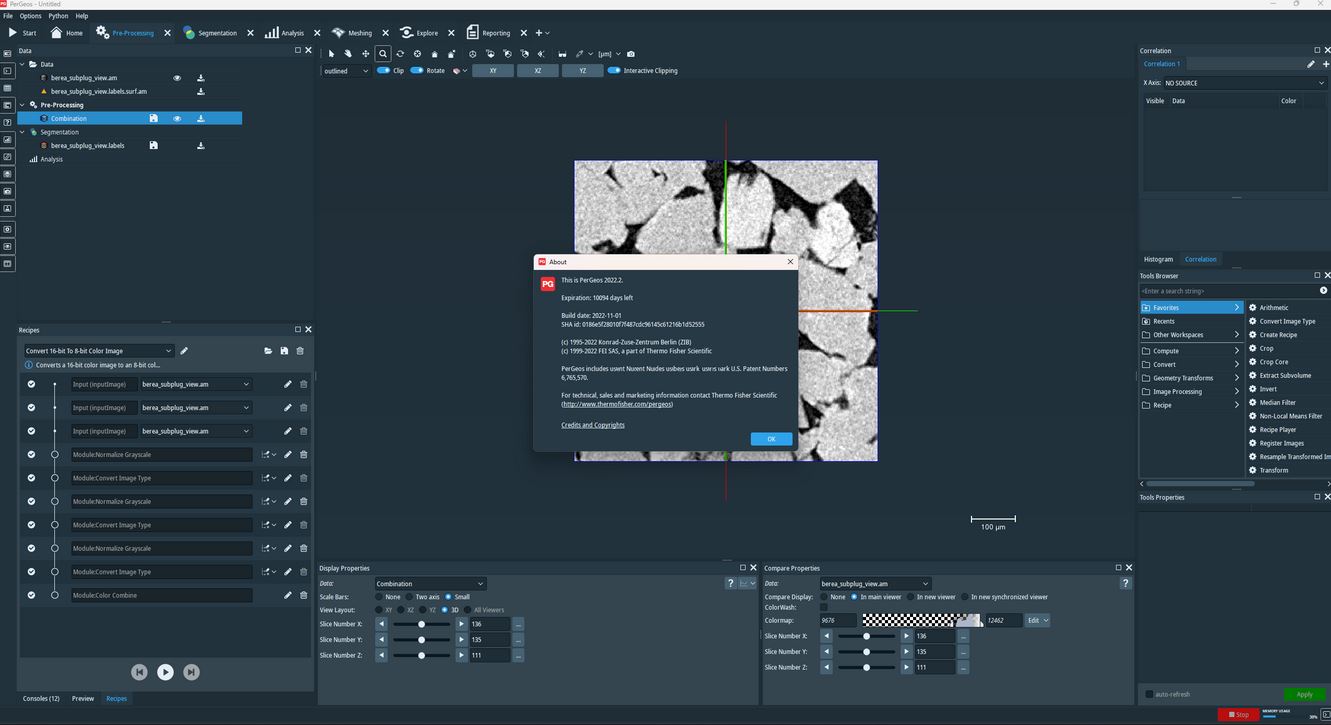Screen dimensions: 1331x725
Task: Export berea_subplug_view.am with its download icon
Action: click(201, 78)
